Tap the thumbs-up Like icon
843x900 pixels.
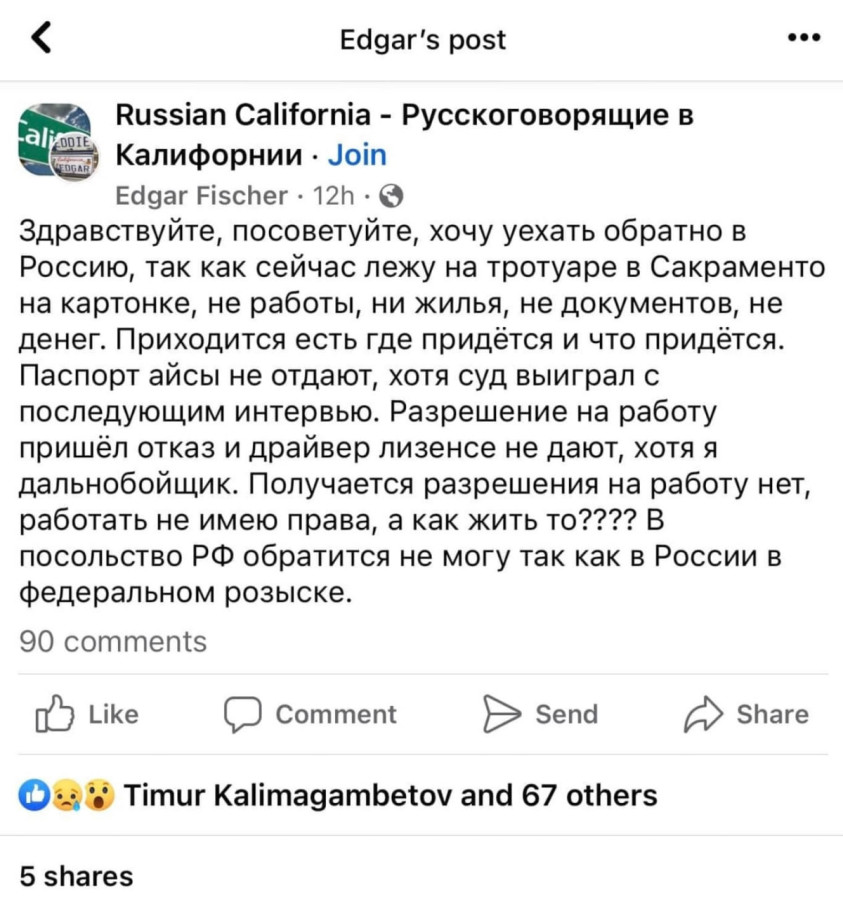pyautogui.click(x=55, y=713)
